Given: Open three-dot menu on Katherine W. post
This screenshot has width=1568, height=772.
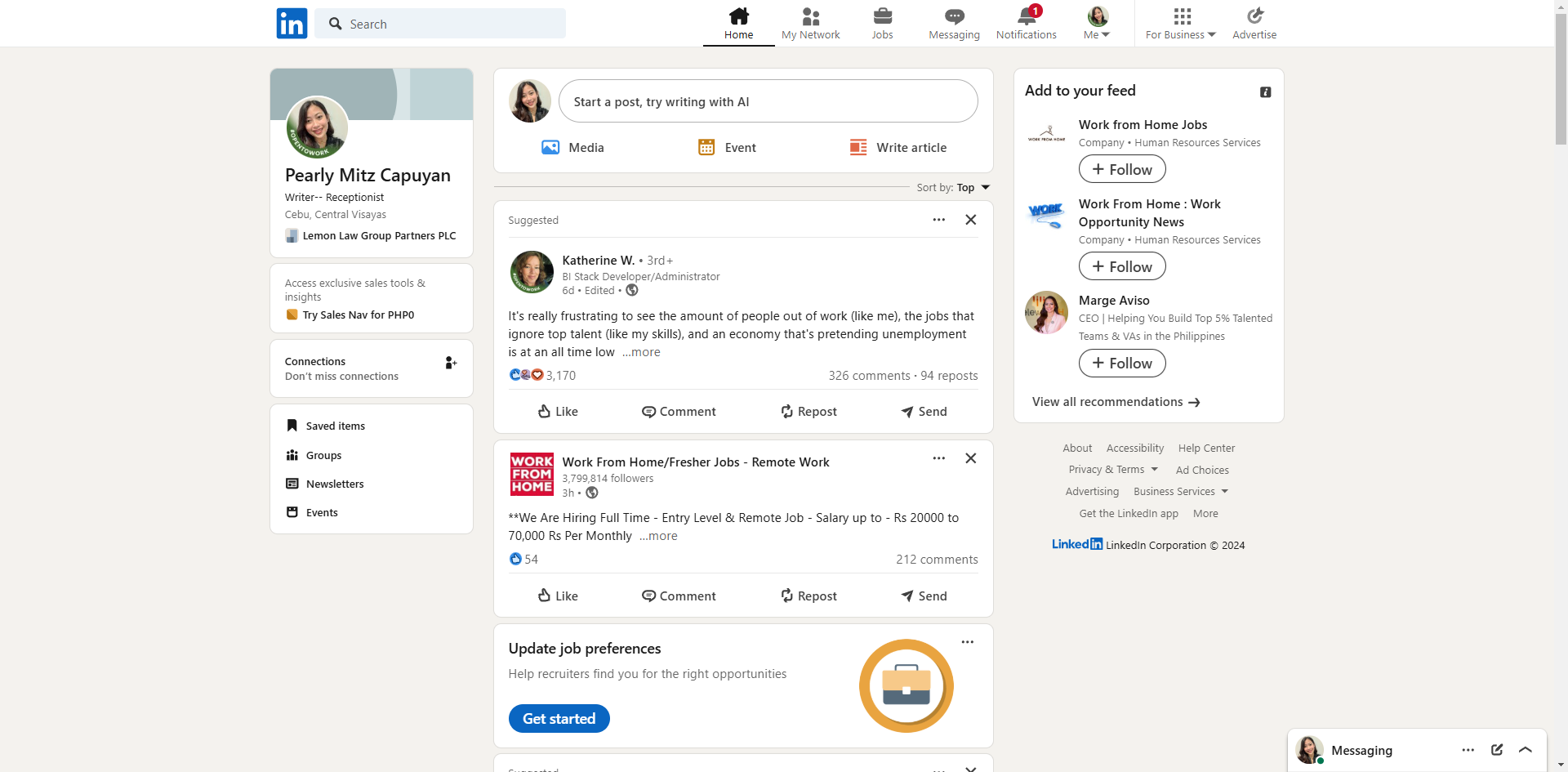Looking at the screenshot, I should coord(938,220).
